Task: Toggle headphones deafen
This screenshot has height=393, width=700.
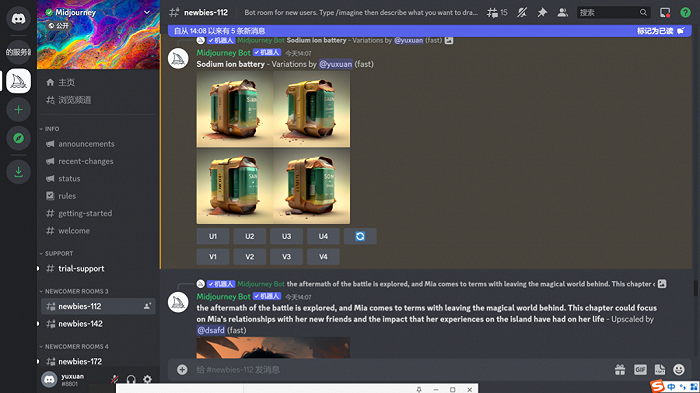Action: coord(131,380)
